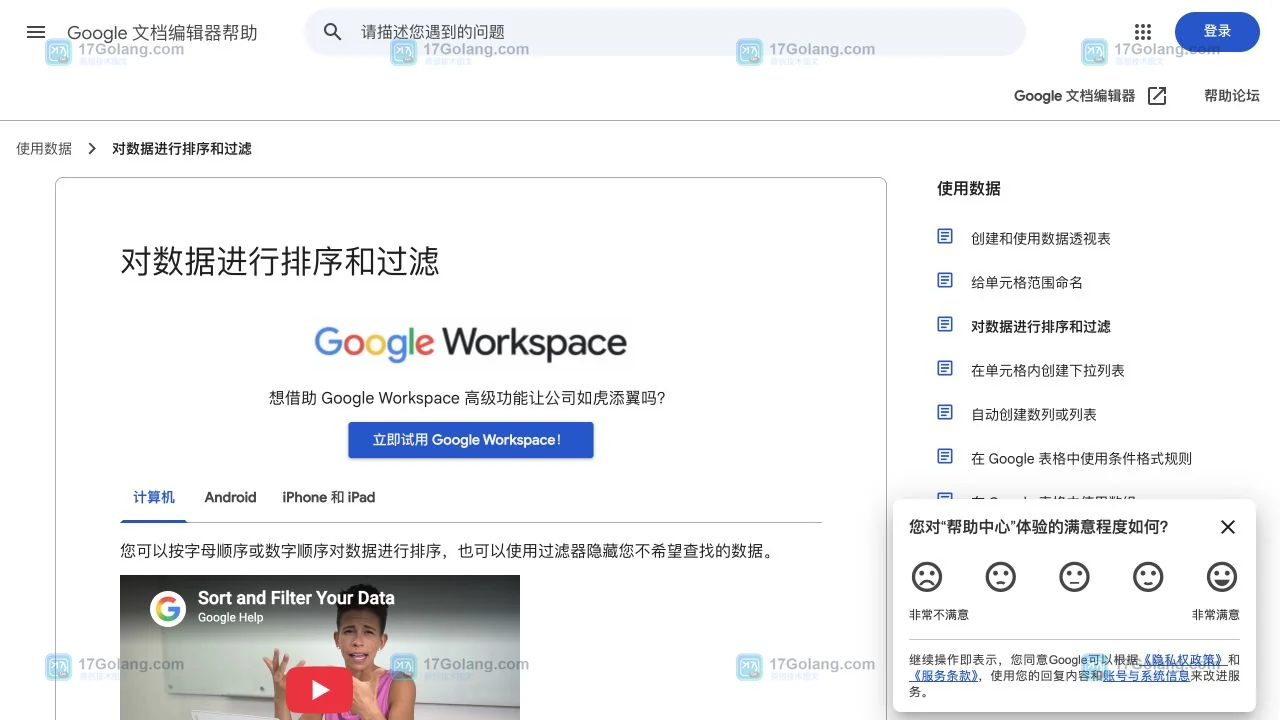This screenshot has height=720, width=1280.
Task: Click the 帮助论坛 link
Action: coord(1232,96)
